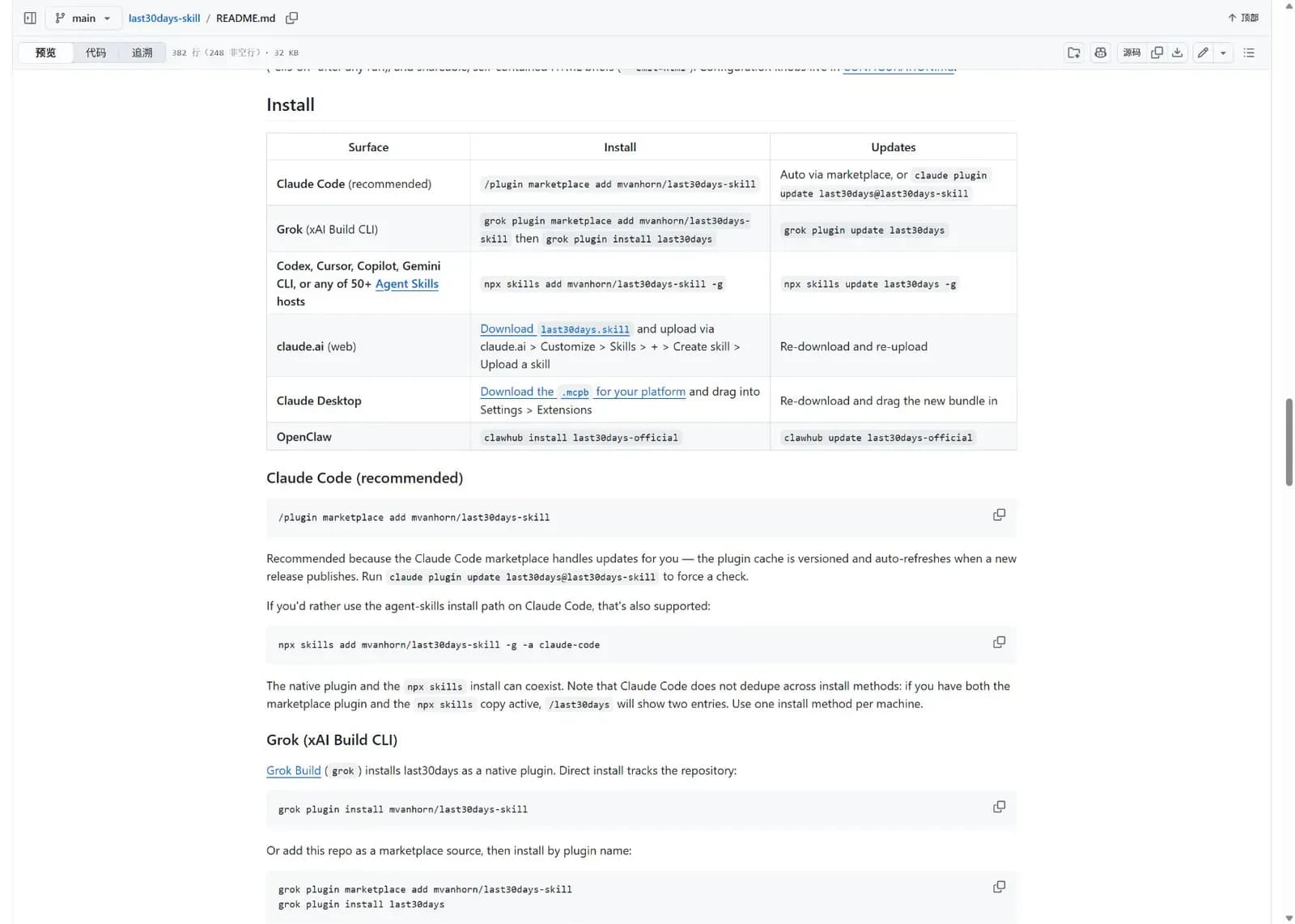Expand more edit options arrow
The height and width of the screenshot is (924, 1295).
[x=1223, y=53]
